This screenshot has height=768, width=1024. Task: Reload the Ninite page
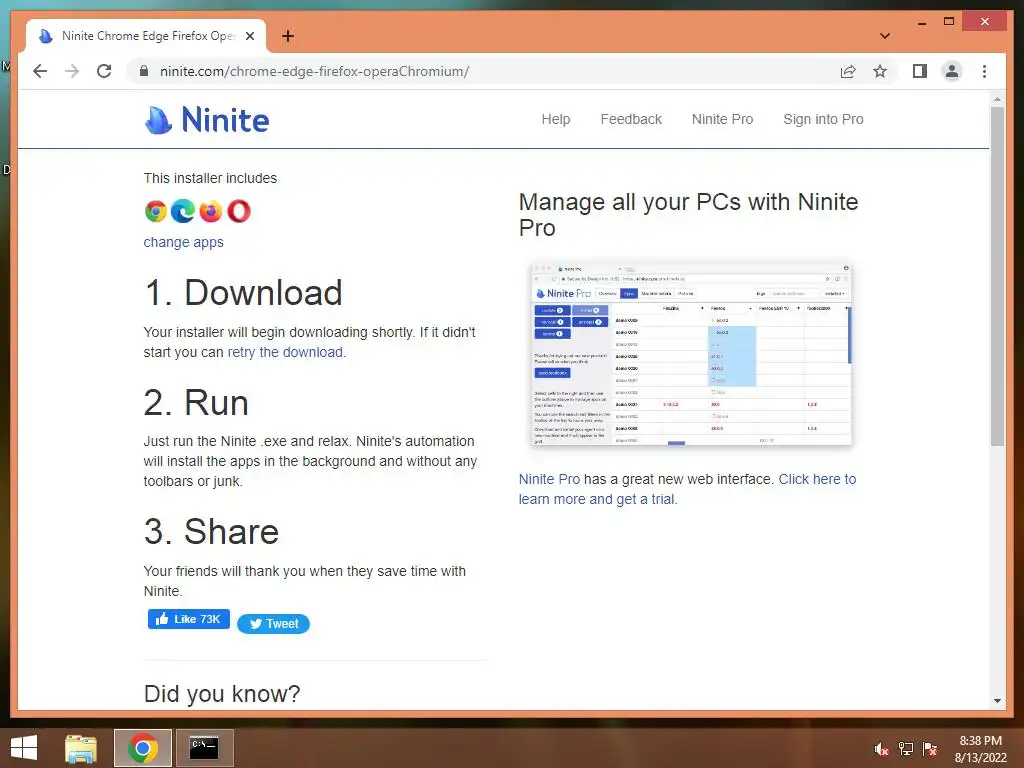[104, 71]
